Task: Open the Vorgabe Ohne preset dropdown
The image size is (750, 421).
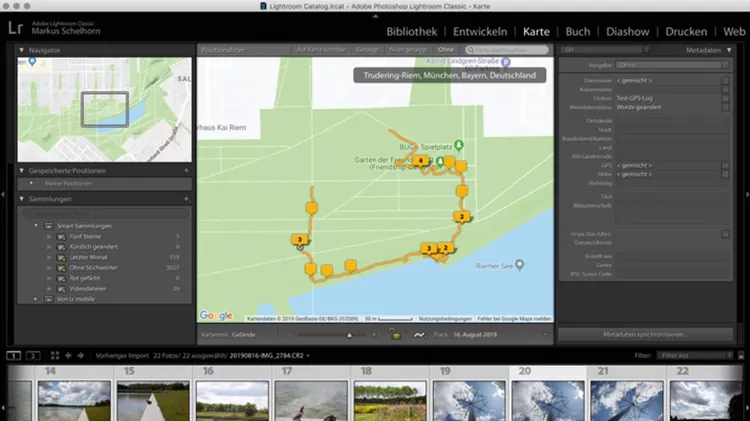Action: [673, 65]
